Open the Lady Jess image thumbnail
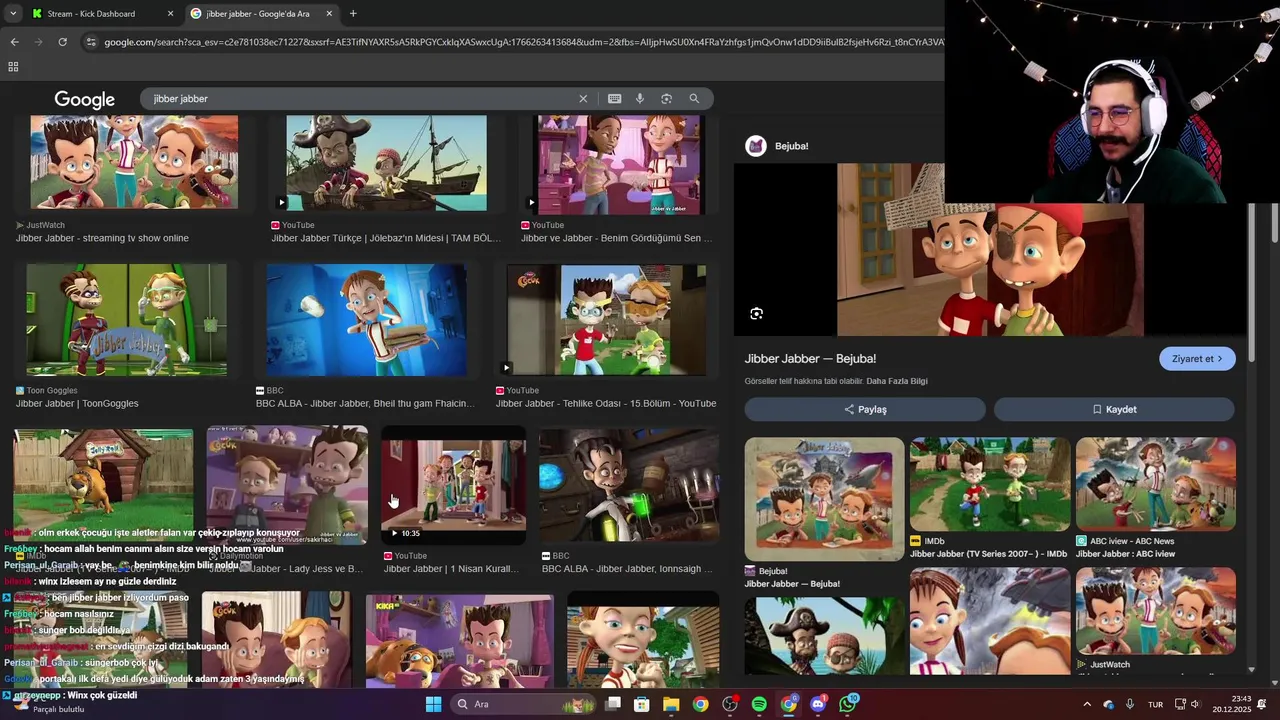Screen dimensions: 1280x720 click(x=287, y=485)
